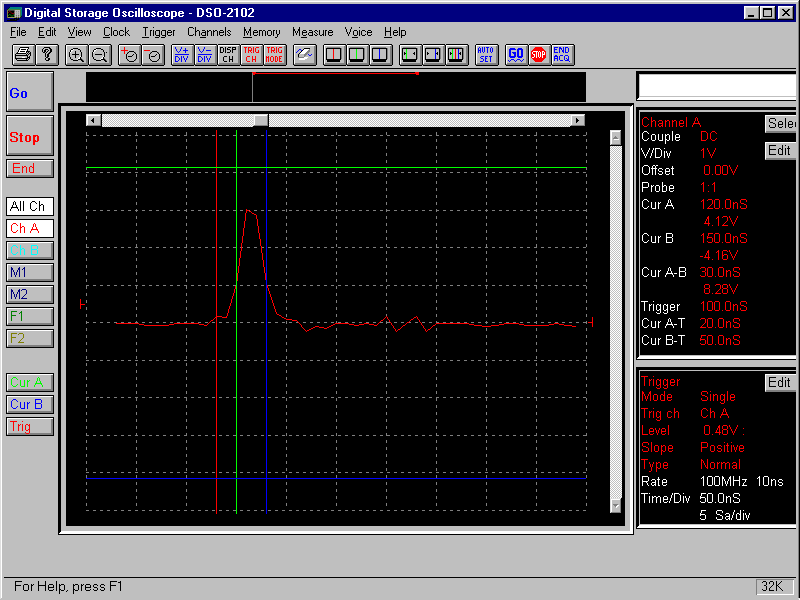Click the AUTO SET toolbar icon

(x=486, y=55)
